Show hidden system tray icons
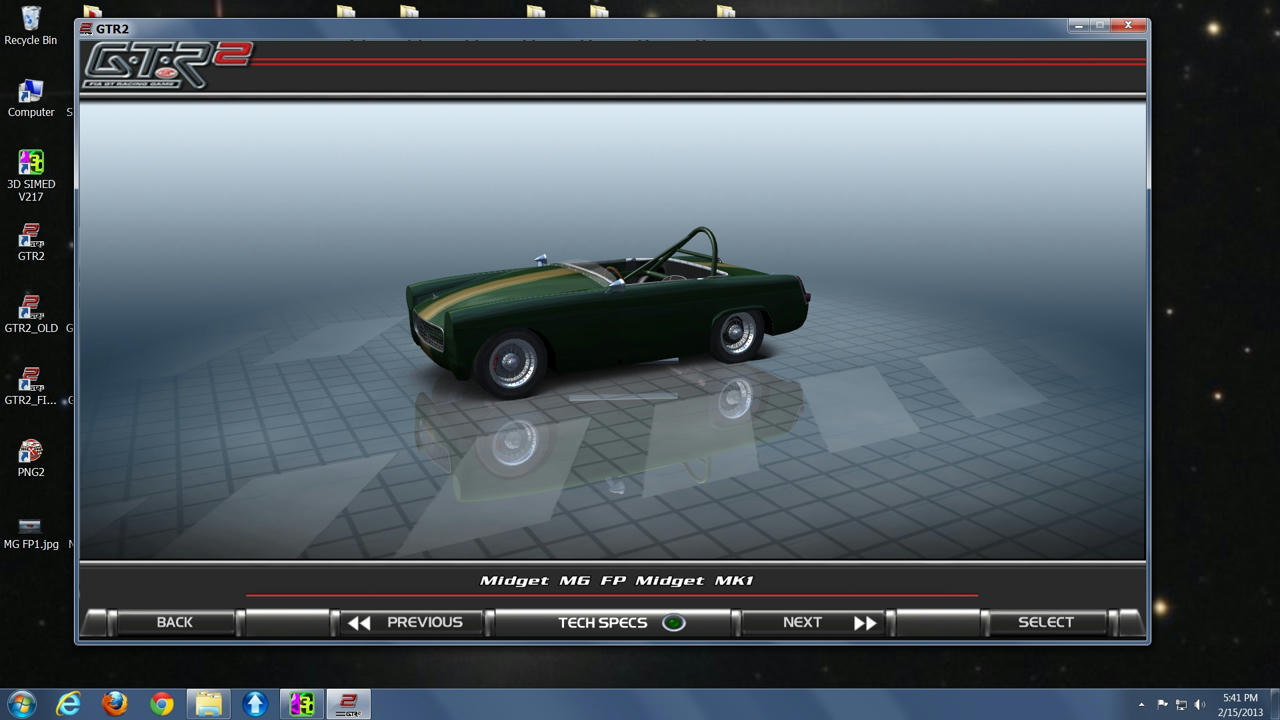This screenshot has width=1280, height=720. pos(1141,705)
